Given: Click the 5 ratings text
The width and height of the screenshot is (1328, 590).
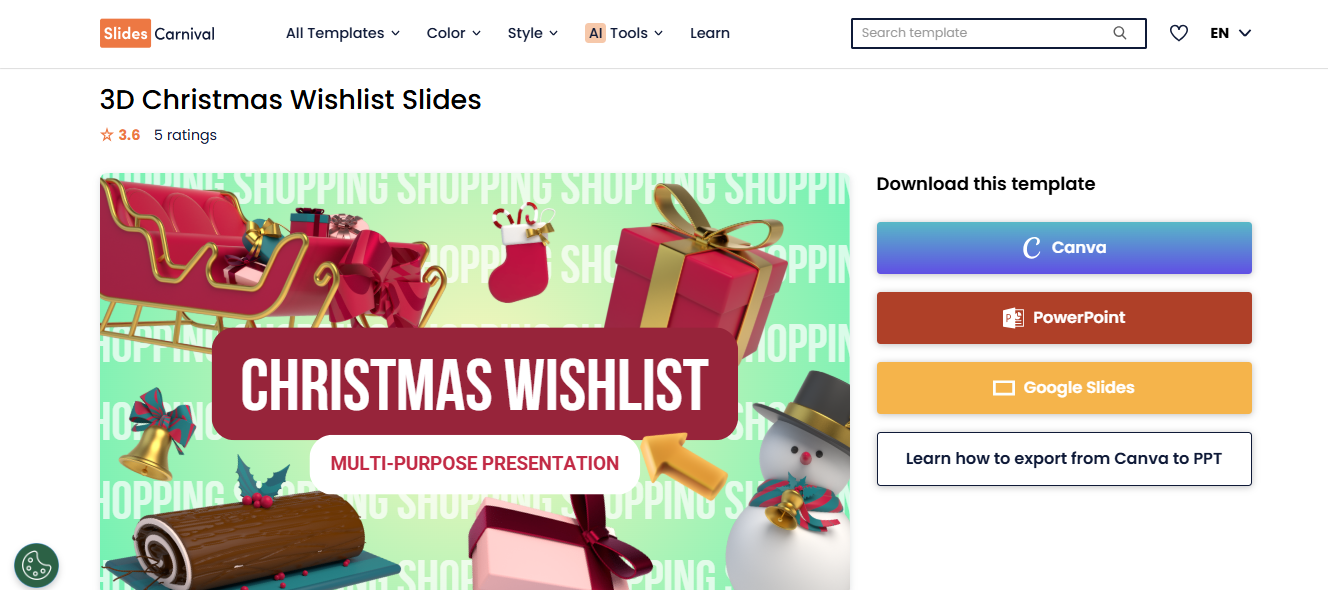Looking at the screenshot, I should (185, 135).
